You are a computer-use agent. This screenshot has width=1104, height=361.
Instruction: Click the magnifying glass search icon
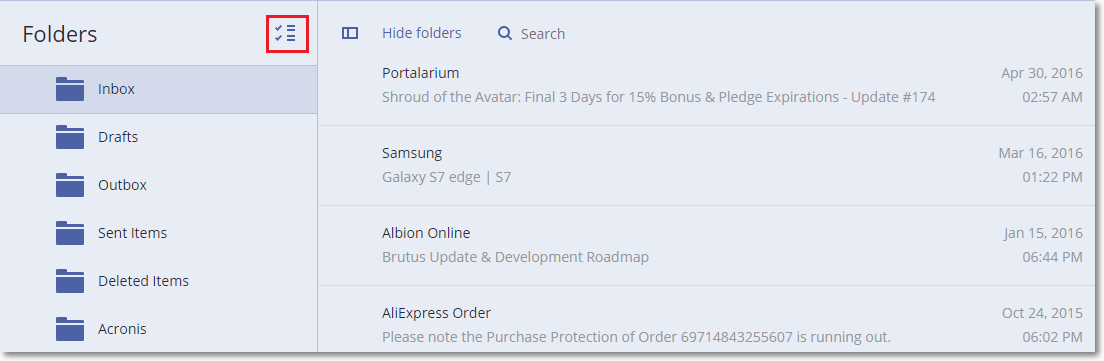tap(505, 33)
